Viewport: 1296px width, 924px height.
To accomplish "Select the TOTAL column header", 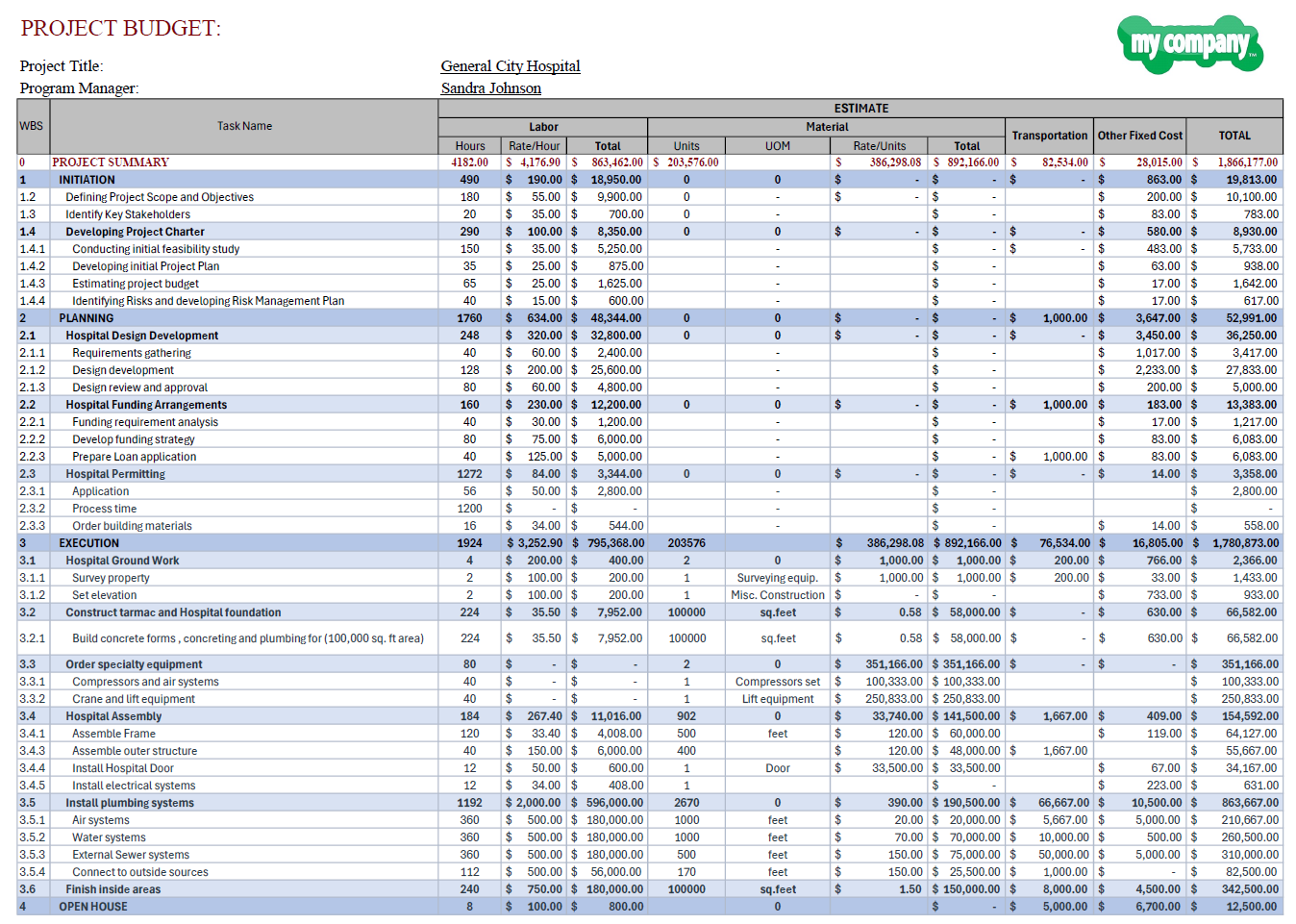I will click(1234, 136).
